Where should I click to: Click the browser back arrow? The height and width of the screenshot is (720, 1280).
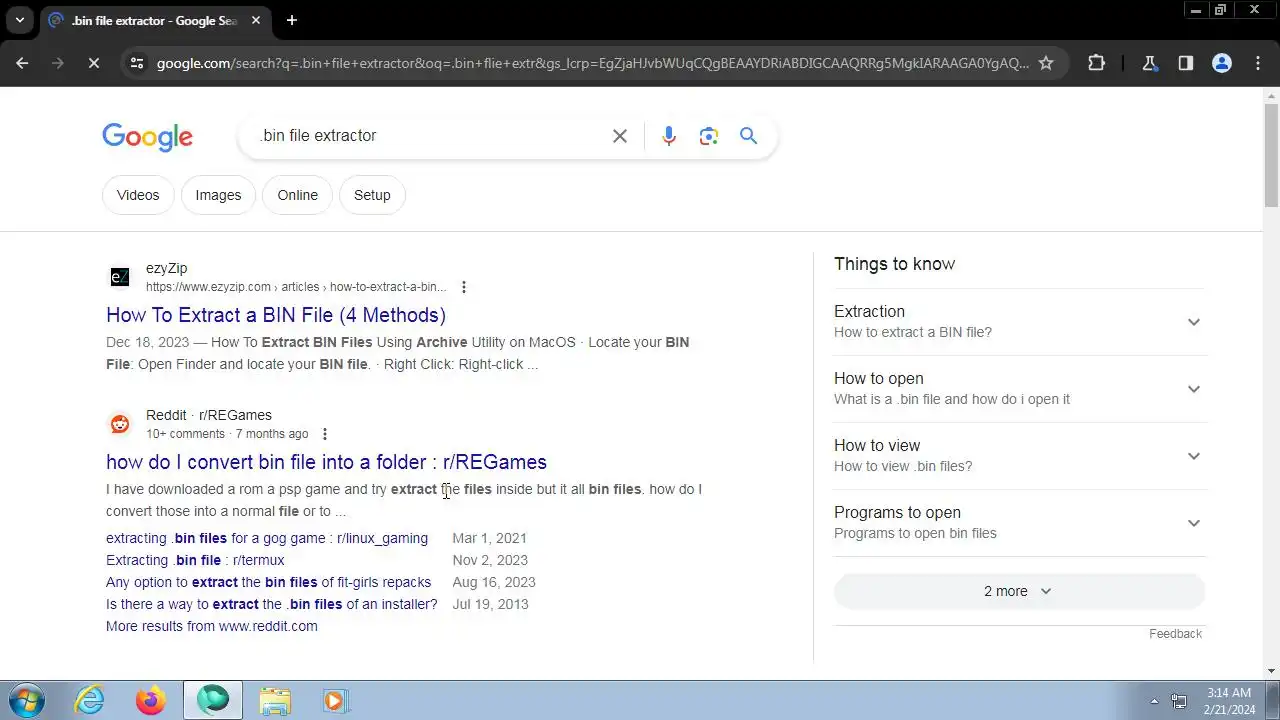pos(22,63)
